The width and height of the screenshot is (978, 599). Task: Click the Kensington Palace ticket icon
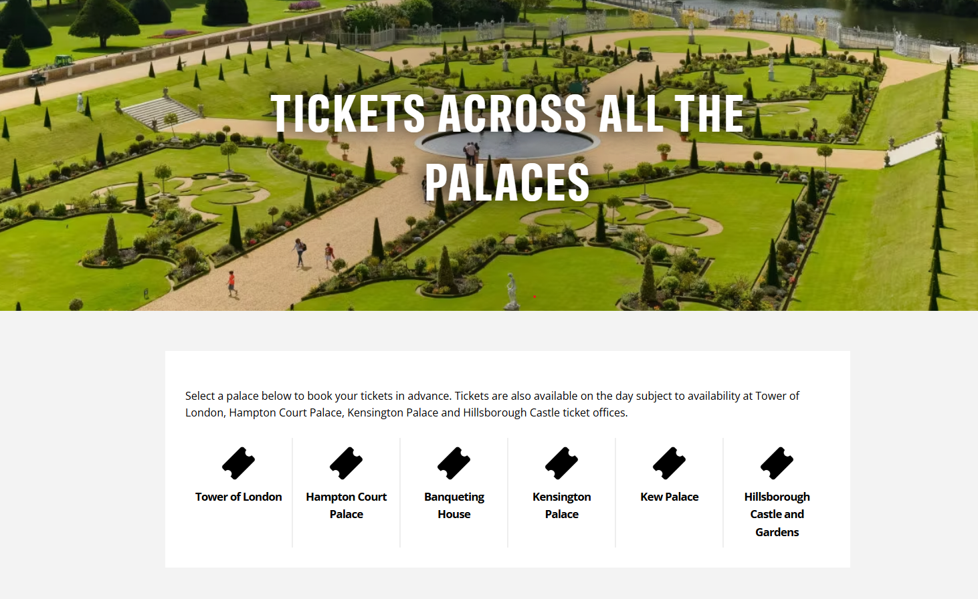561,463
